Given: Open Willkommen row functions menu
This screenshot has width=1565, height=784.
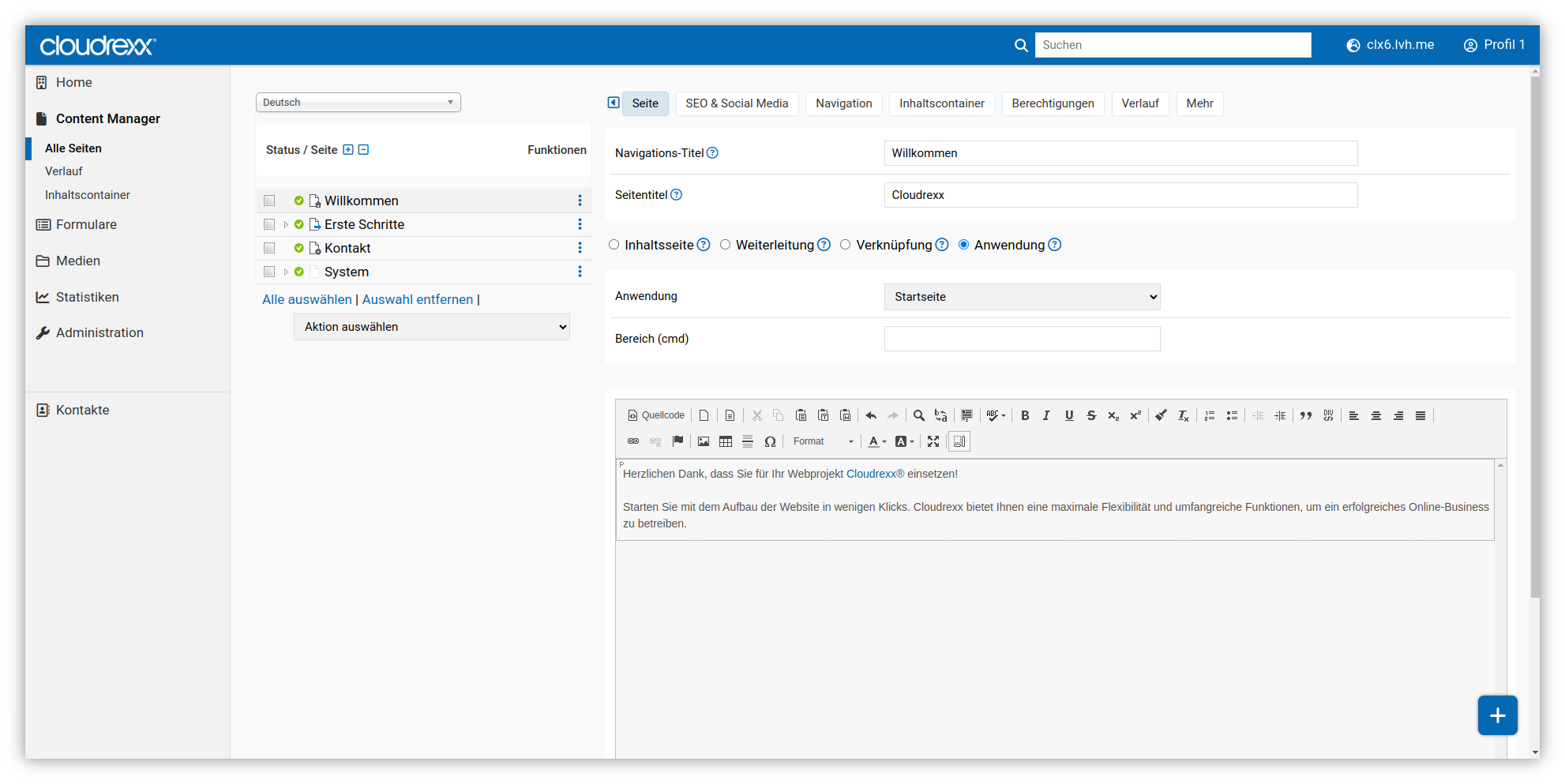Looking at the screenshot, I should (x=580, y=201).
